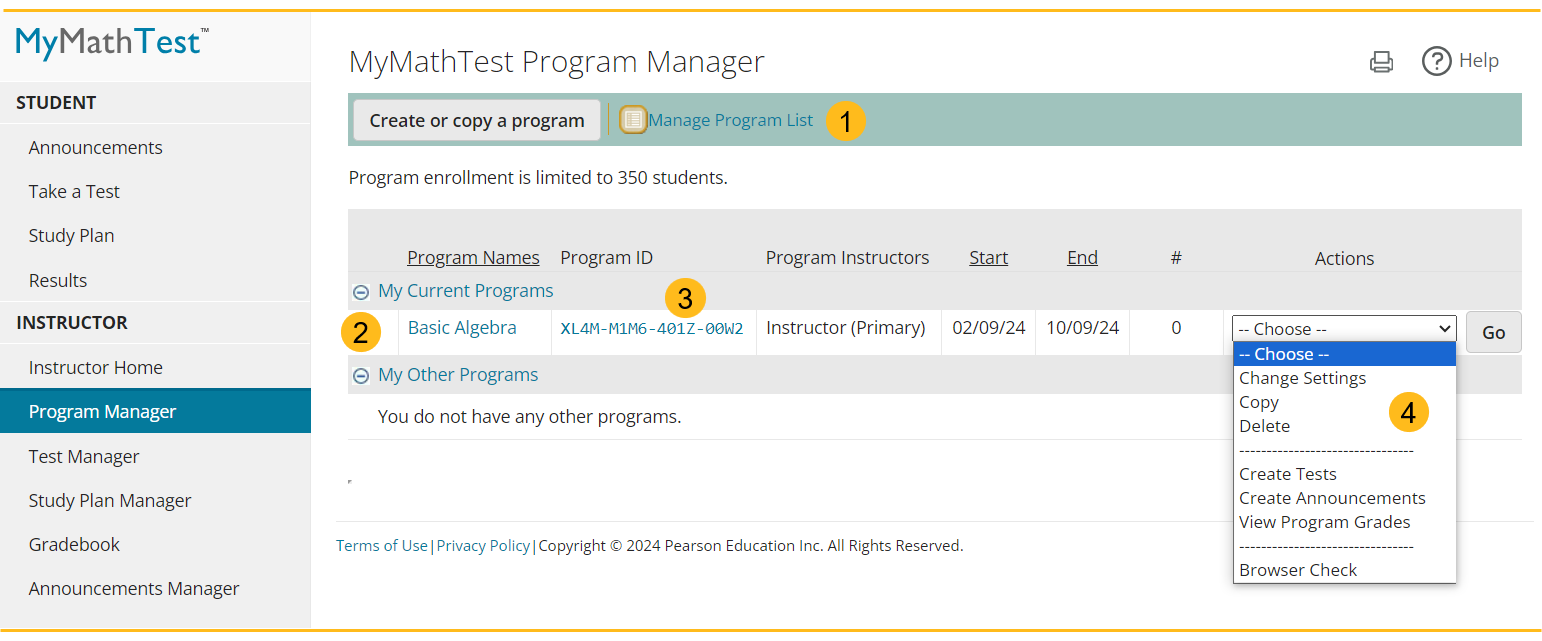
Task: Select Program Manager in the sidebar
Action: pyautogui.click(x=155, y=411)
